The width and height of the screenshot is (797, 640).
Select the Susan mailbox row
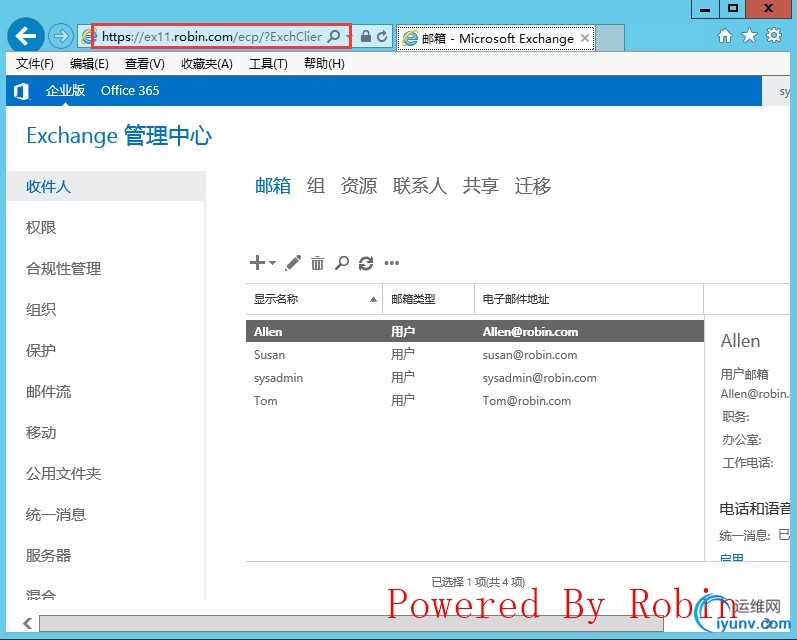click(475, 354)
